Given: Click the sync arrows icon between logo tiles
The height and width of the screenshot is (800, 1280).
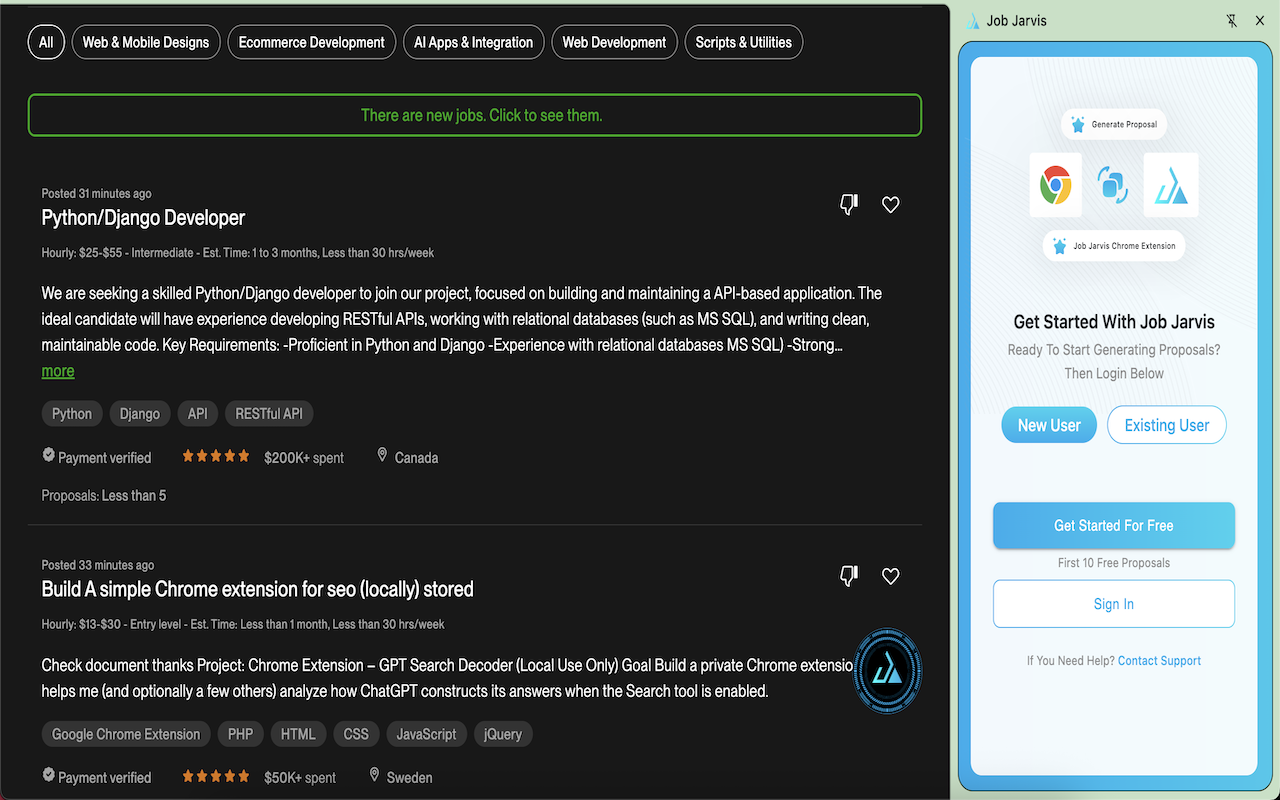Looking at the screenshot, I should coord(1113,185).
